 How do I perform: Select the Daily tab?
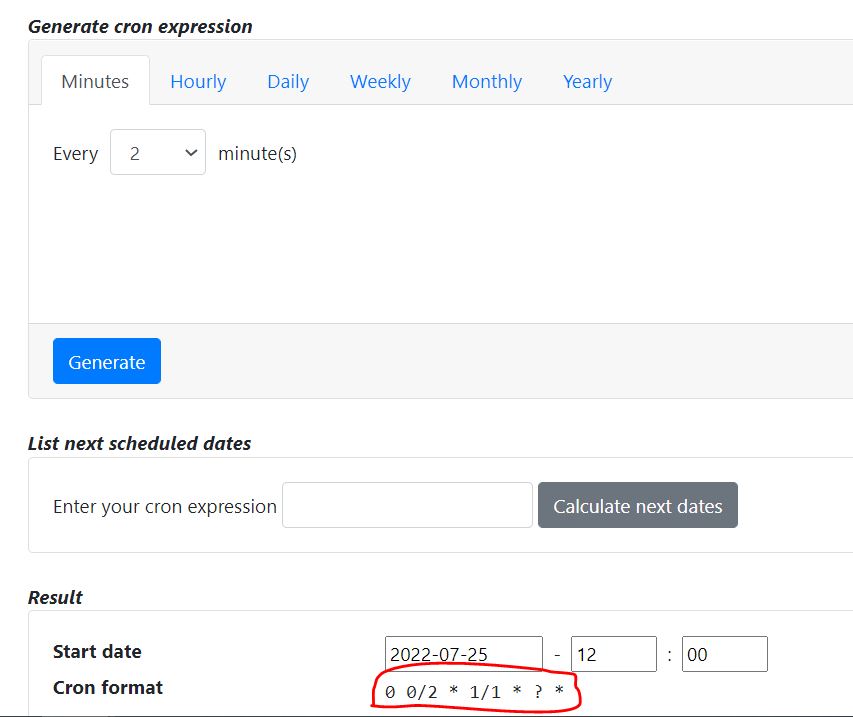[x=288, y=82]
